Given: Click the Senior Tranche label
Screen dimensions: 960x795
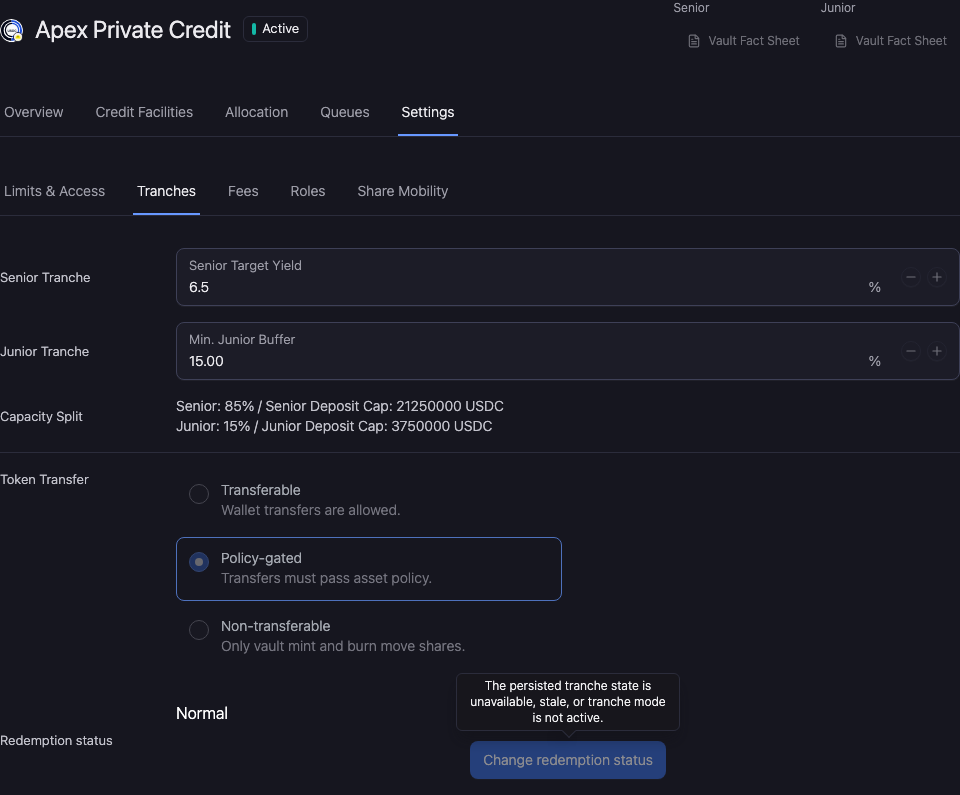Looking at the screenshot, I should (45, 277).
